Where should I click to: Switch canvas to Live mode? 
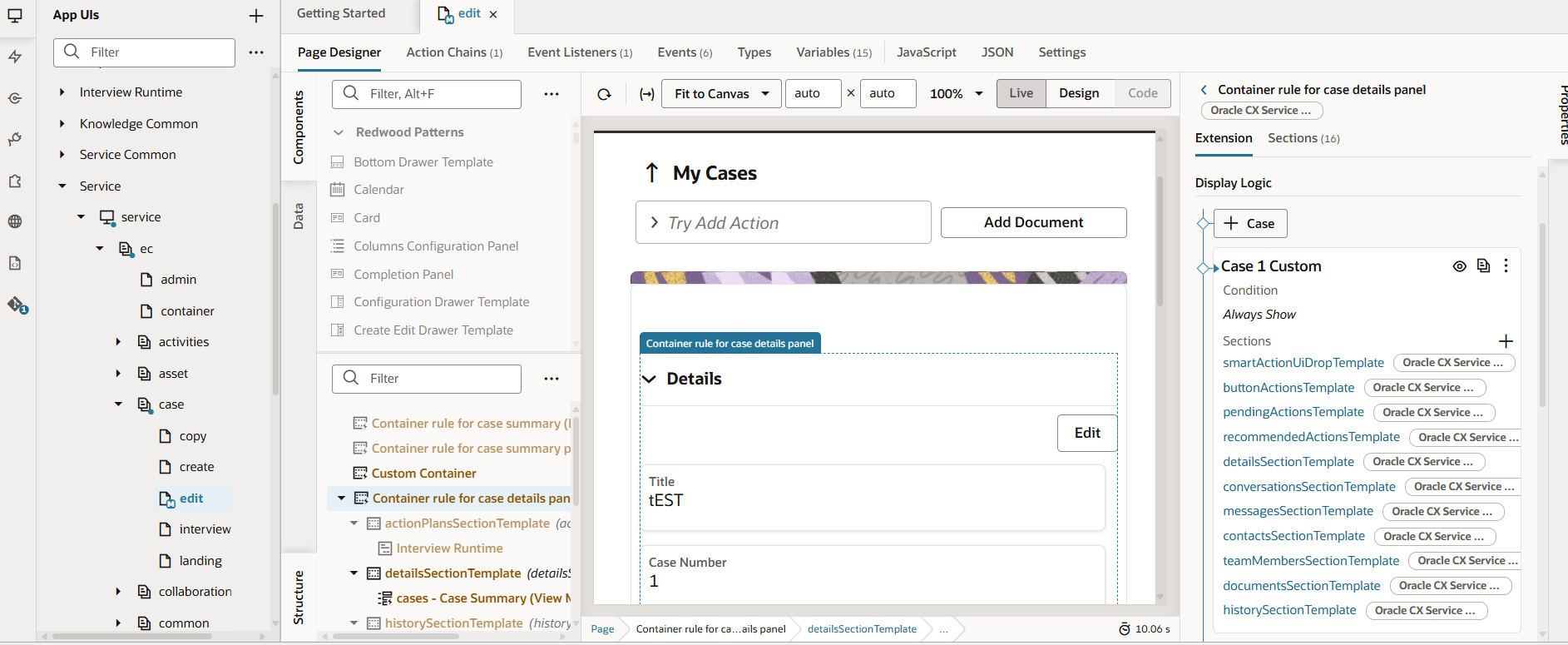(1021, 93)
